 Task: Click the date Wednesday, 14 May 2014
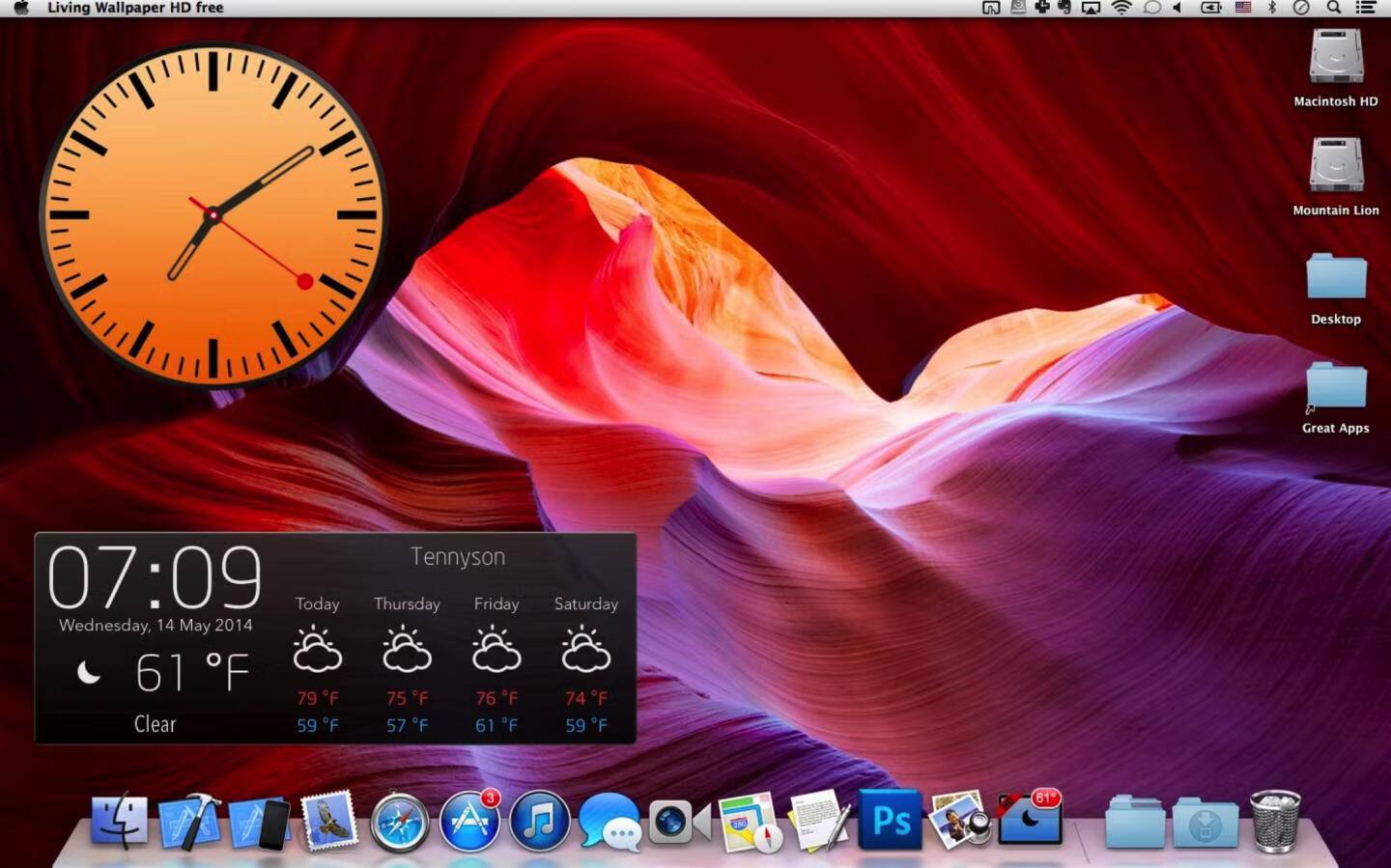156,626
